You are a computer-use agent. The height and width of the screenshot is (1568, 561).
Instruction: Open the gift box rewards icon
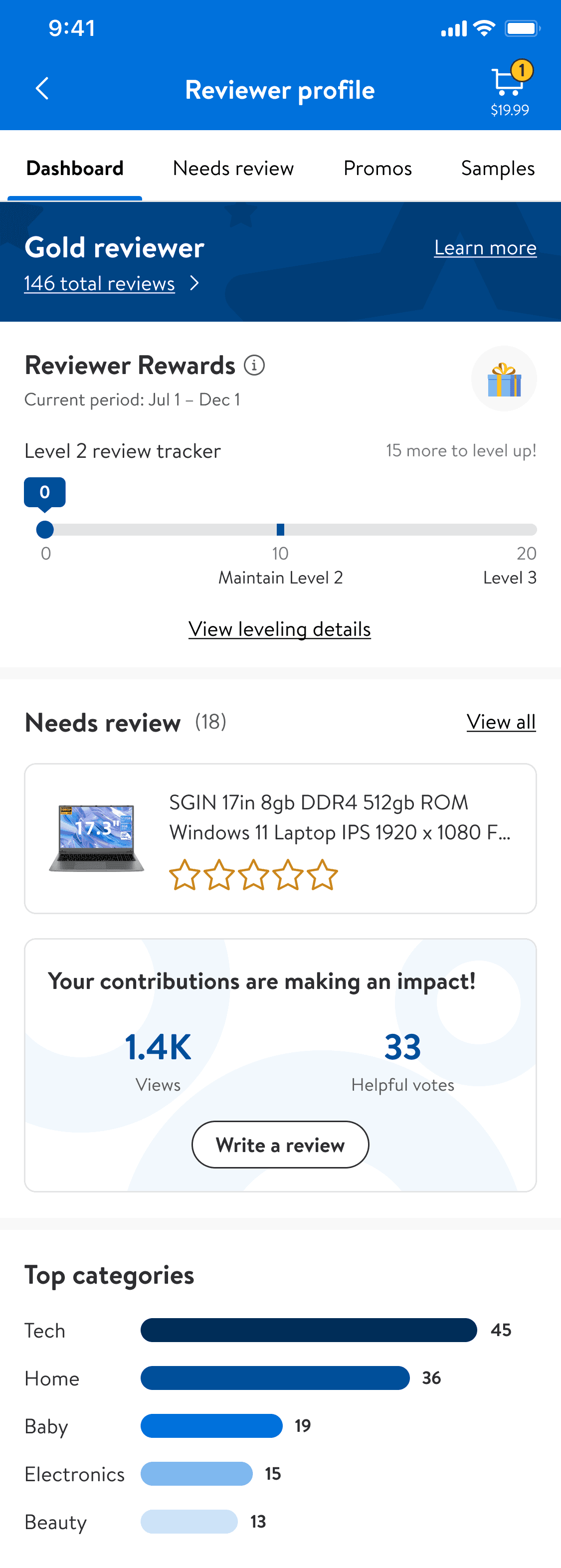pos(504,379)
